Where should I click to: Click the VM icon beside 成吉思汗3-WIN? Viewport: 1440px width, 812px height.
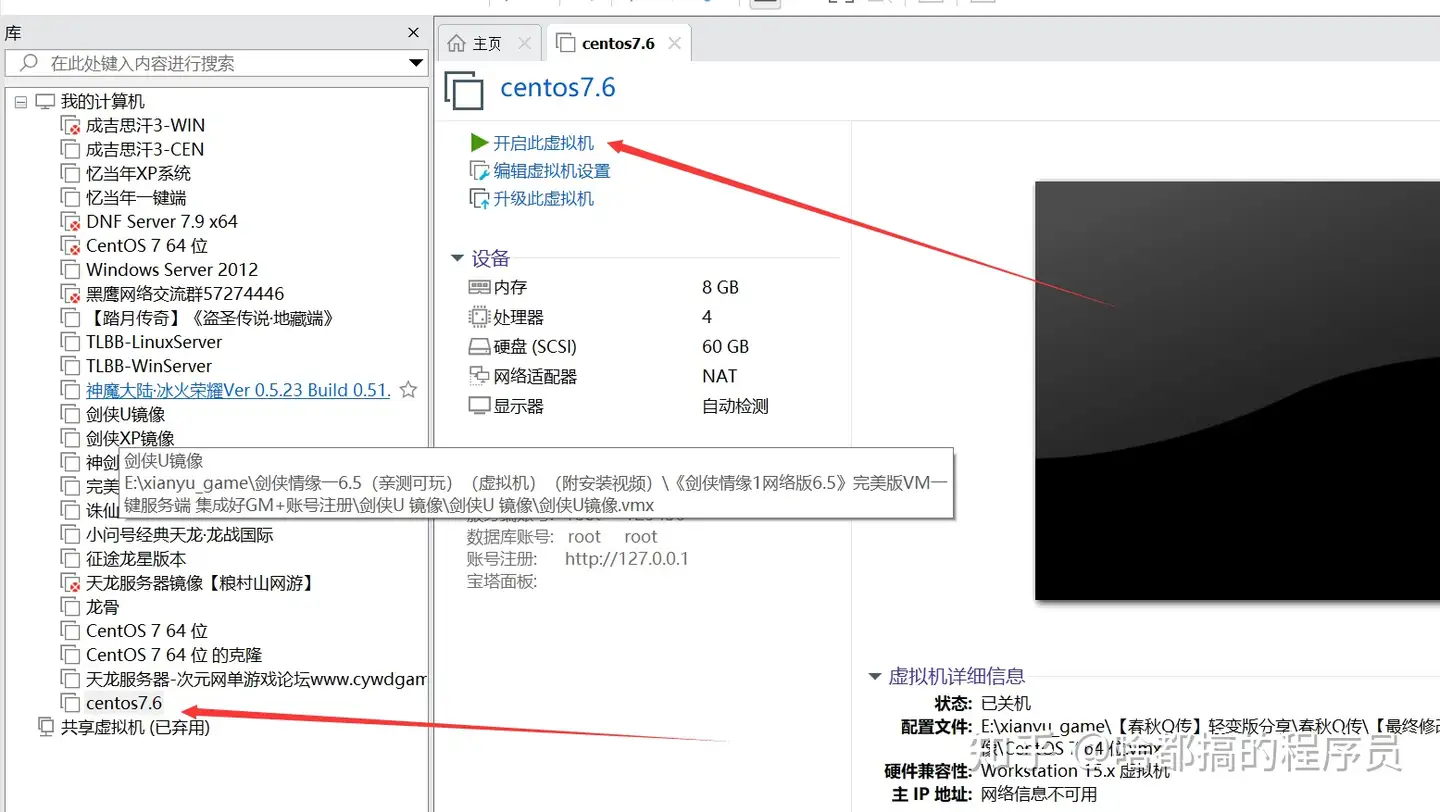coord(70,126)
